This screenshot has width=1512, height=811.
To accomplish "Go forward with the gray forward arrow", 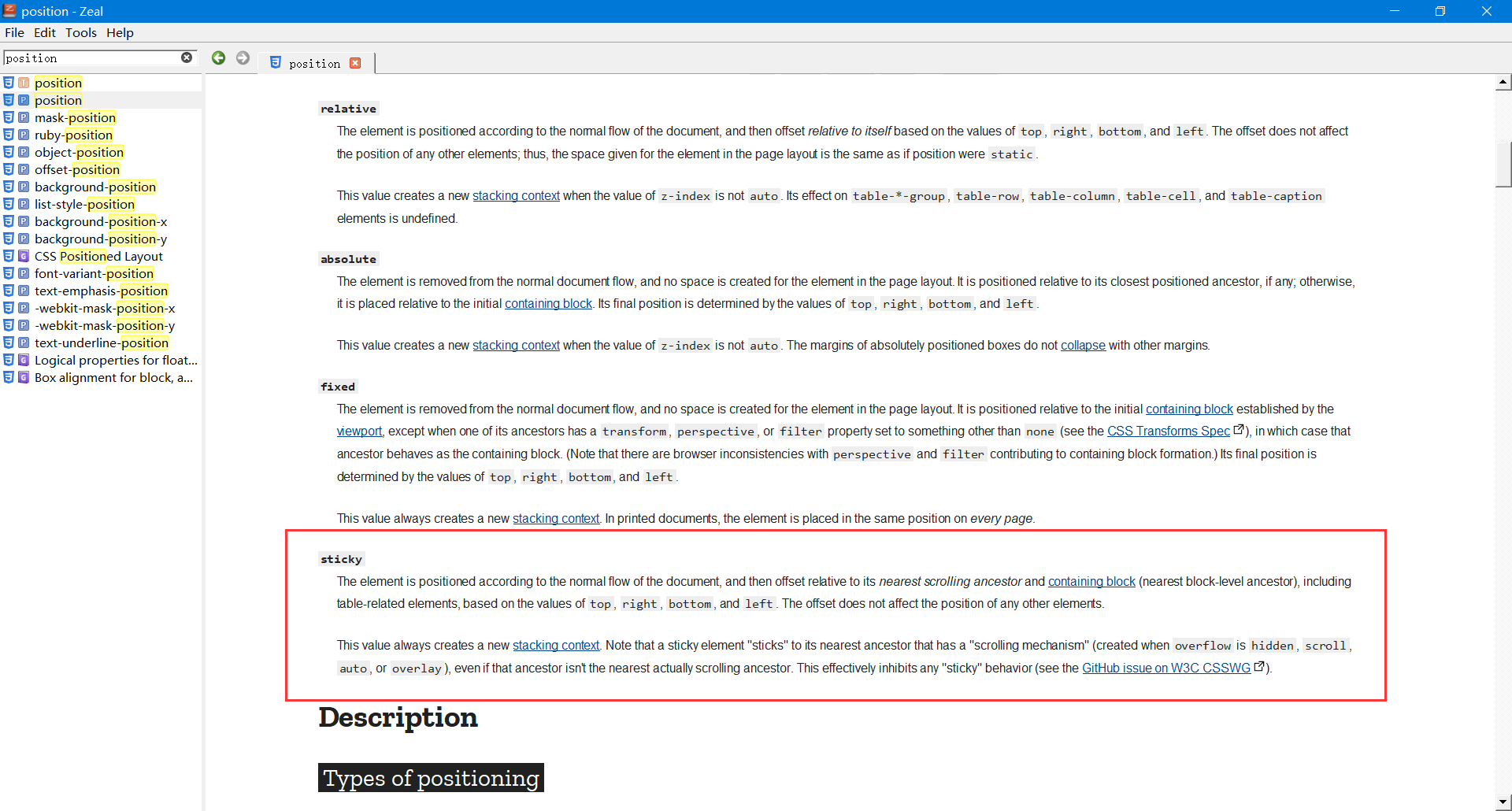I will click(243, 58).
